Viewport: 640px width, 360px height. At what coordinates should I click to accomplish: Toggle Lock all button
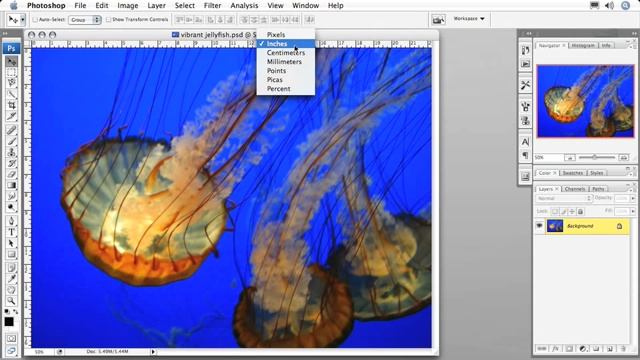pyautogui.click(x=580, y=211)
